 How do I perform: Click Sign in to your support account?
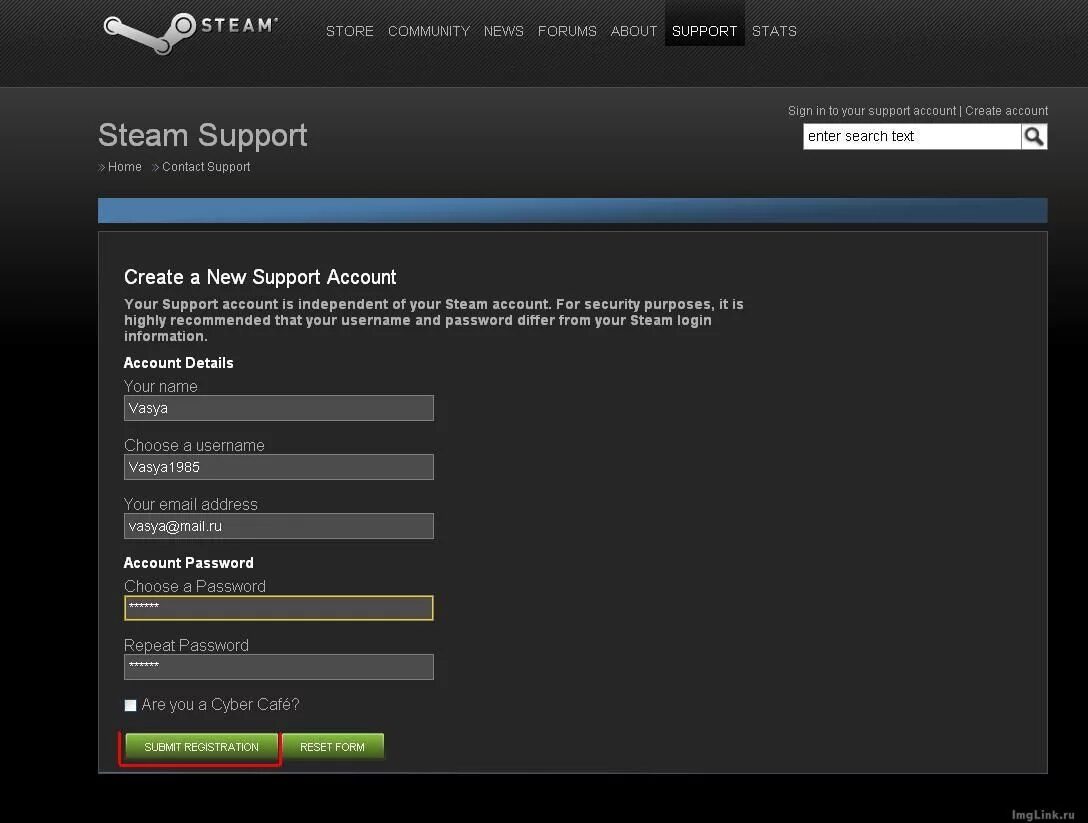click(x=872, y=111)
